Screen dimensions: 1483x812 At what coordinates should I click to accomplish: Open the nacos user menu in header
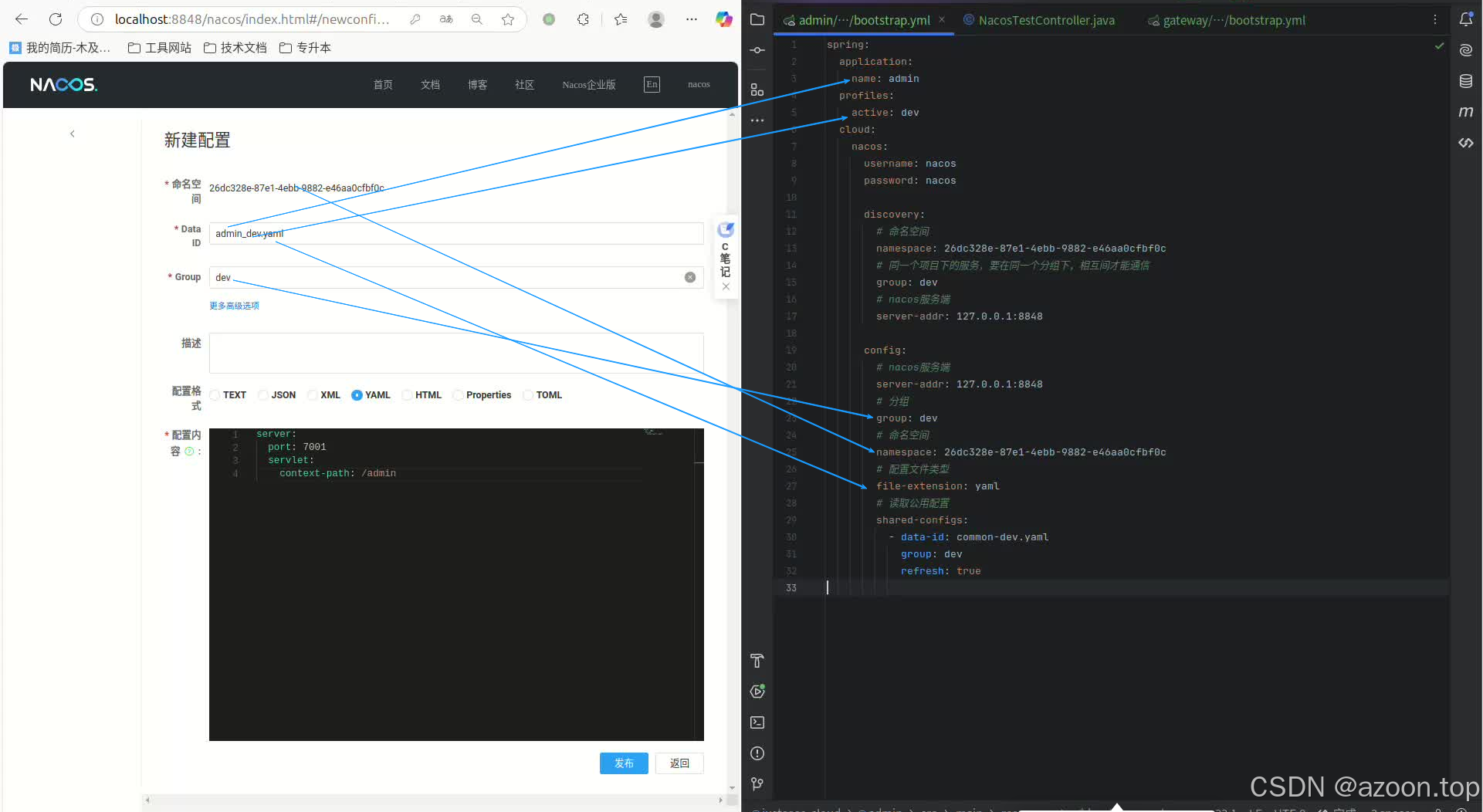tap(699, 85)
